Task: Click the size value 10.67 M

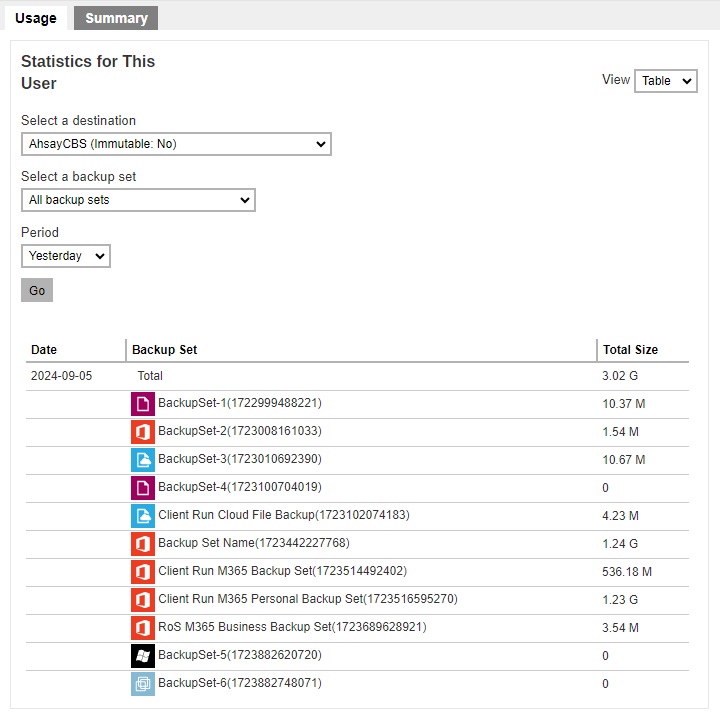Action: pos(624,460)
